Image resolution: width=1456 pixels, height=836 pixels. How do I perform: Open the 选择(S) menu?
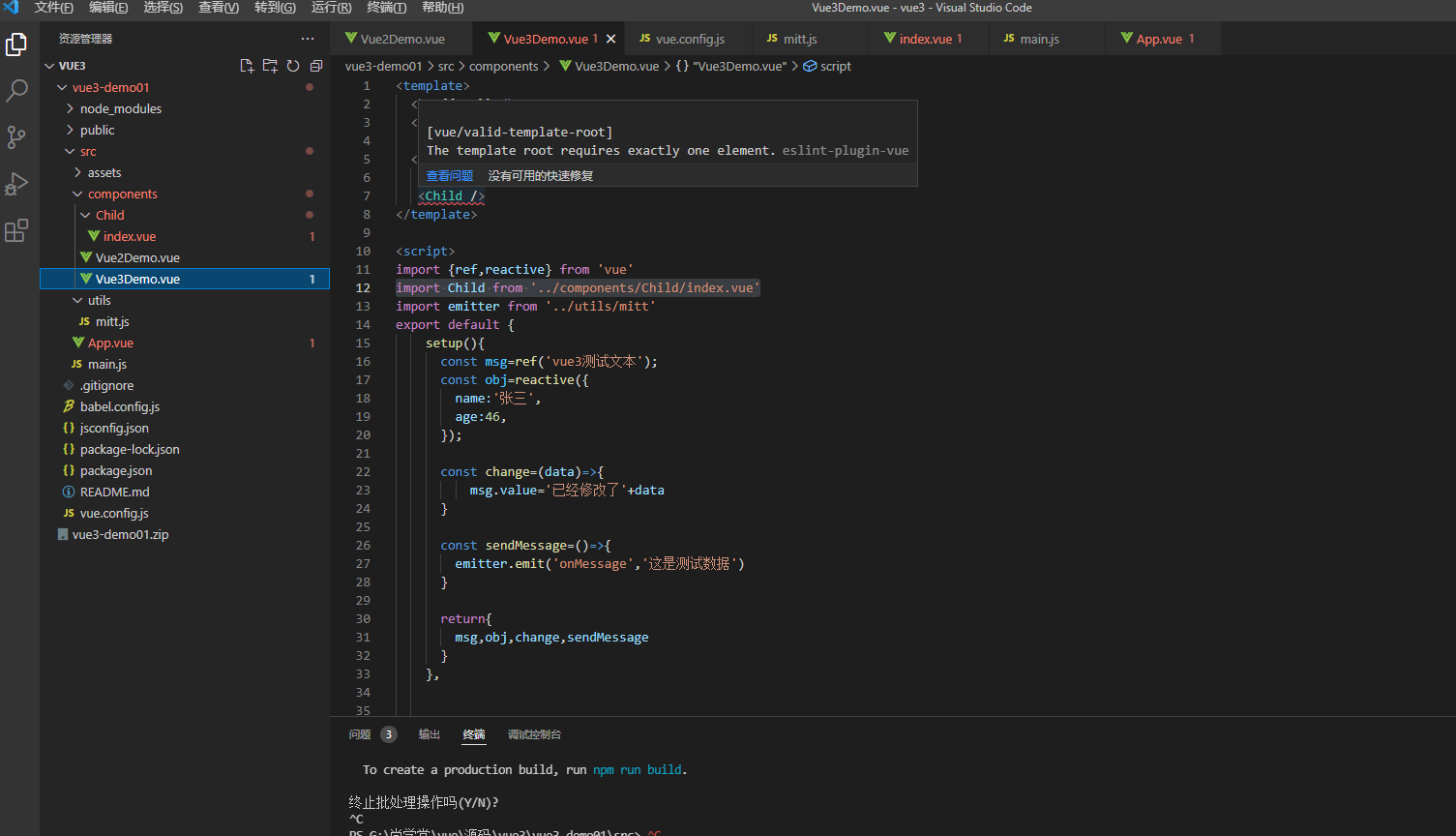pos(163,8)
